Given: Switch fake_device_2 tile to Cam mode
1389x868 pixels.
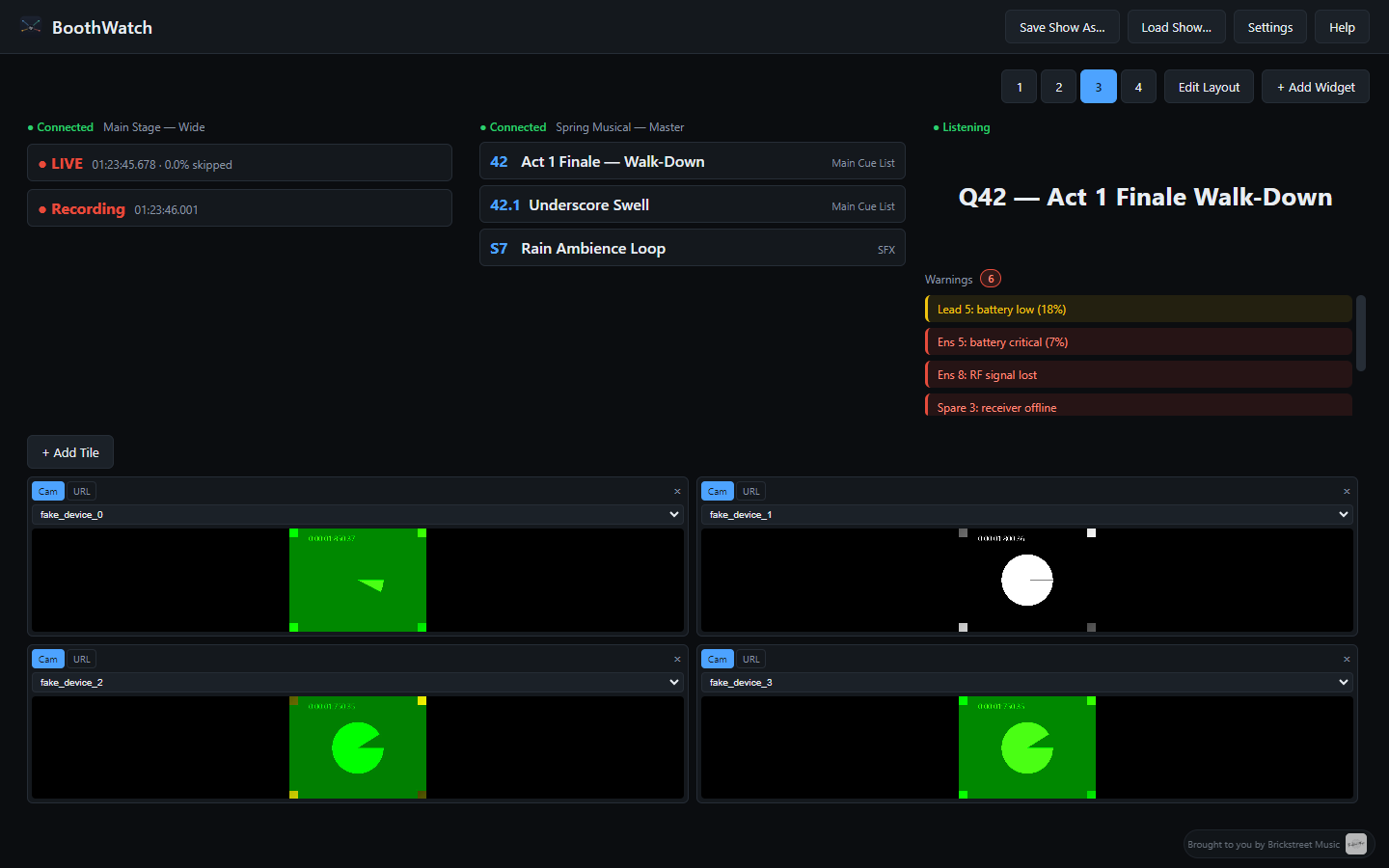Looking at the screenshot, I should tap(48, 660).
